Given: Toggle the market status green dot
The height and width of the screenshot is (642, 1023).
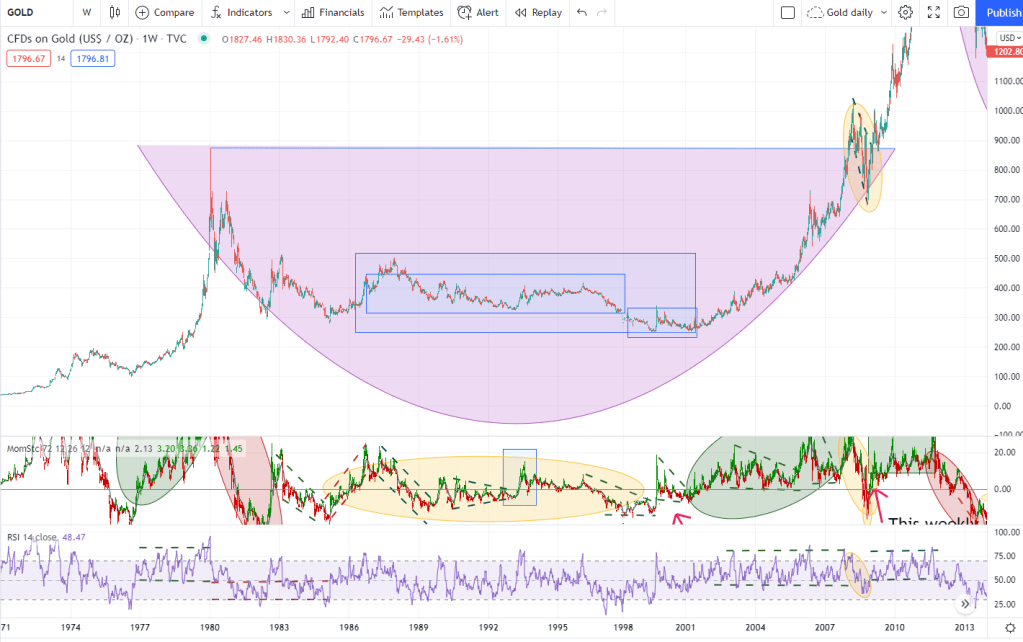Looking at the screenshot, I should click(x=205, y=39).
